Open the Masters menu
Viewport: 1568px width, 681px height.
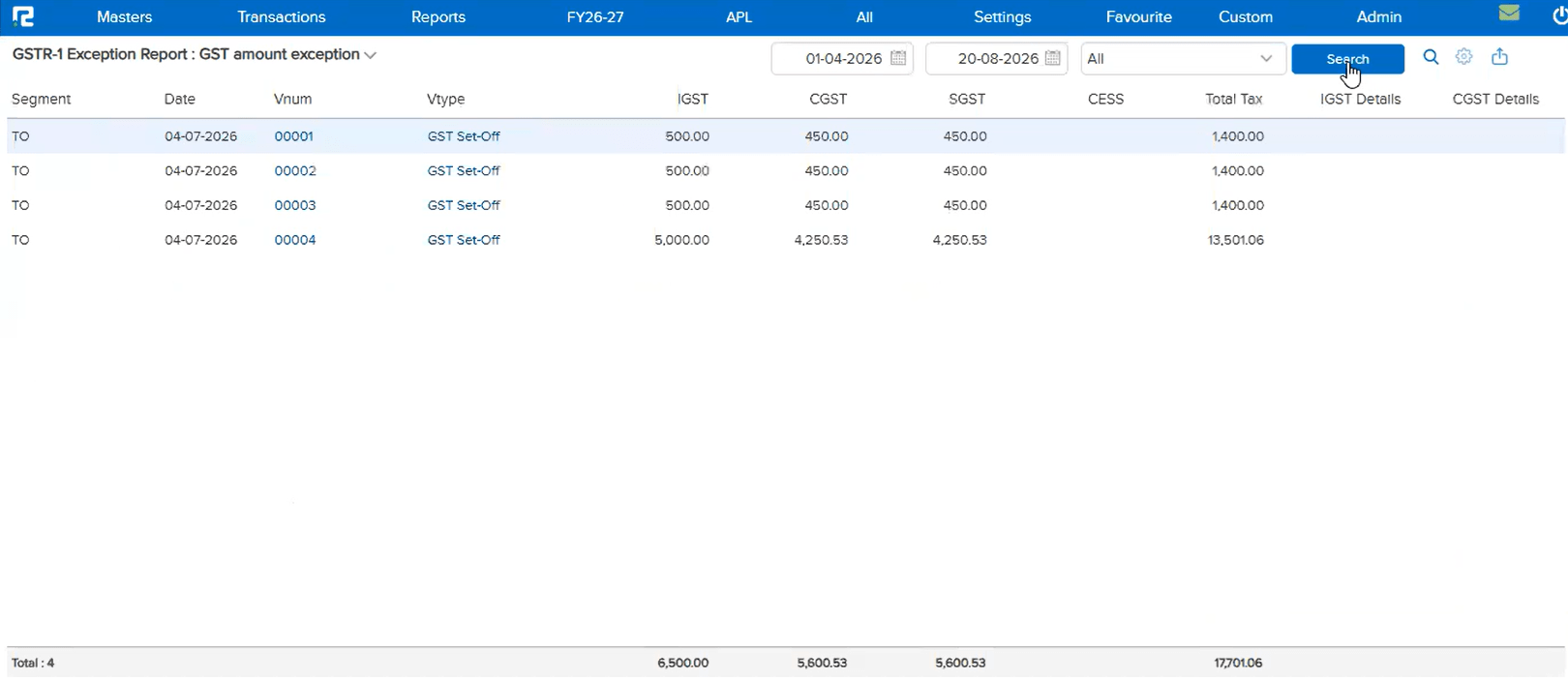click(x=125, y=17)
